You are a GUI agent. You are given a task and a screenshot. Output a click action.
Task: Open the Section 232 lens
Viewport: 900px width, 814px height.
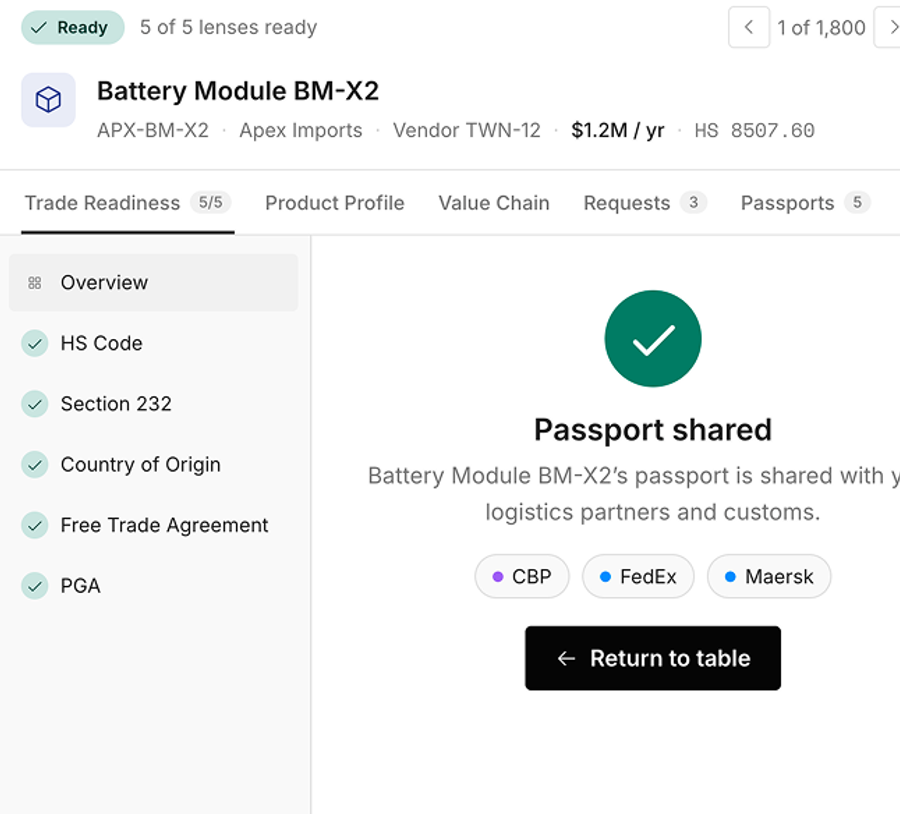pos(153,404)
